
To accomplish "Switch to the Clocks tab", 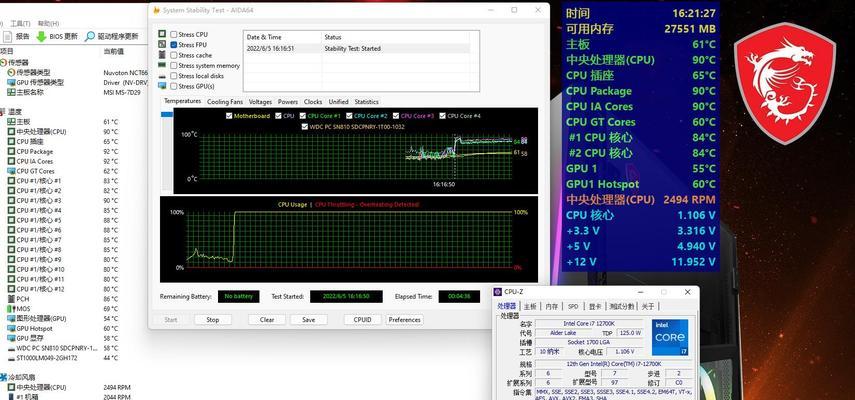I will coord(313,102).
